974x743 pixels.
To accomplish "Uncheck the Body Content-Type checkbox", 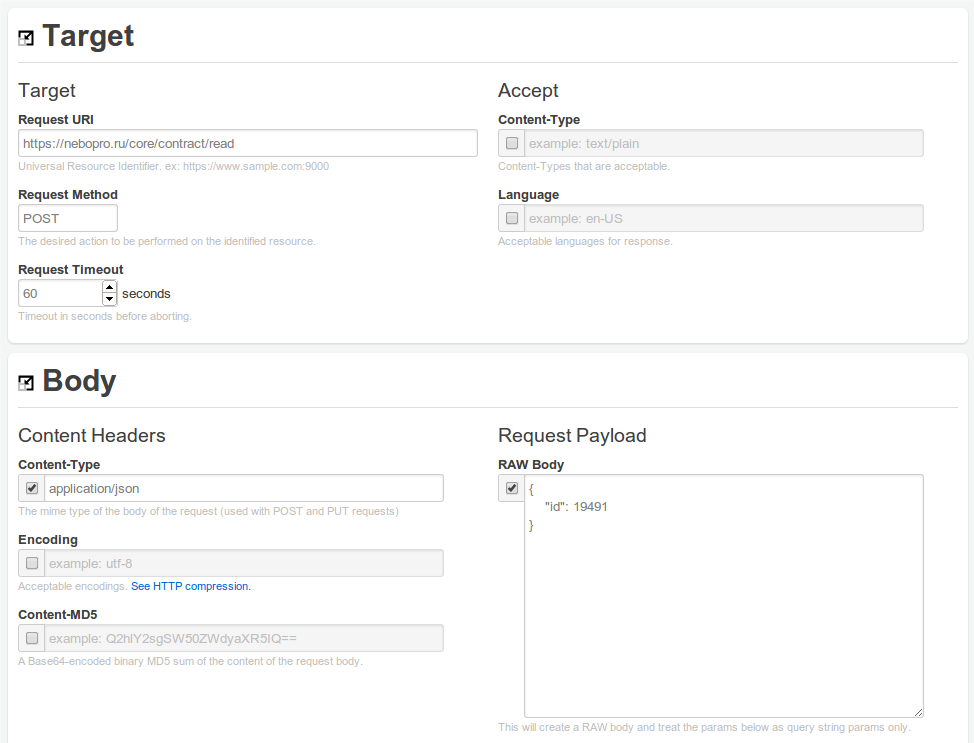I will point(32,488).
